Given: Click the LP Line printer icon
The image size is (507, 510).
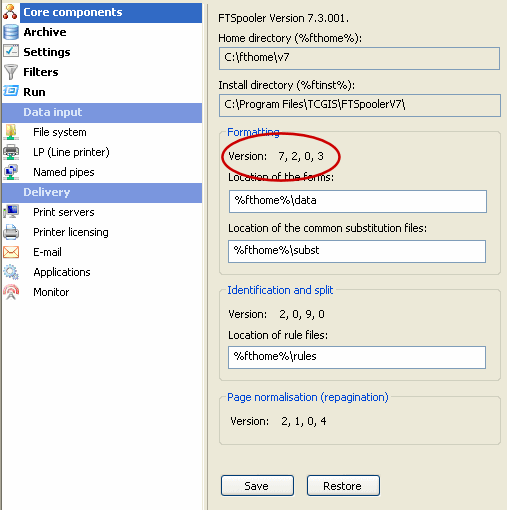Looking at the screenshot, I should pyautogui.click(x=11, y=152).
